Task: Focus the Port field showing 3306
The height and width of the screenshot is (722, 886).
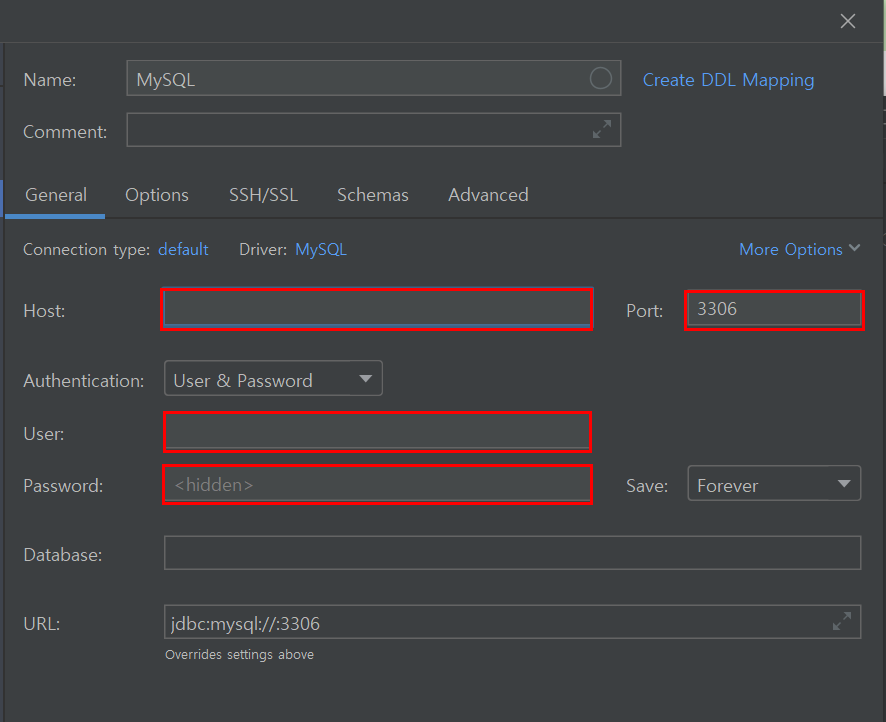Action: tap(774, 310)
